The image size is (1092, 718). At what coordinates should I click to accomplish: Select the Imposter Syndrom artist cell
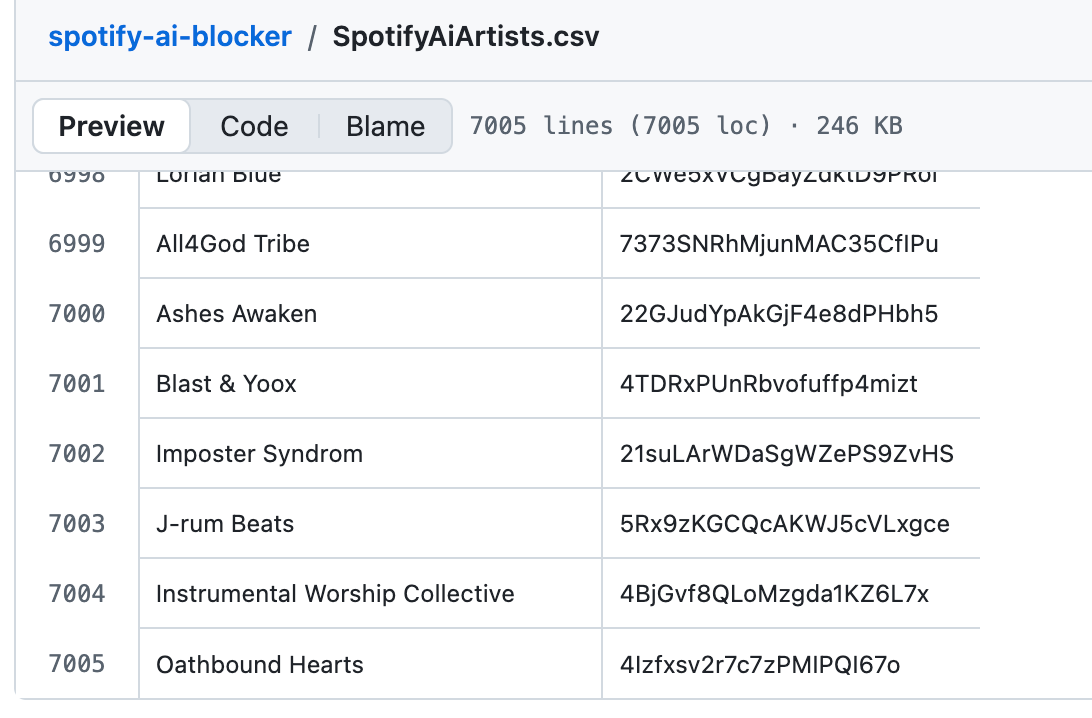pyautogui.click(x=370, y=453)
